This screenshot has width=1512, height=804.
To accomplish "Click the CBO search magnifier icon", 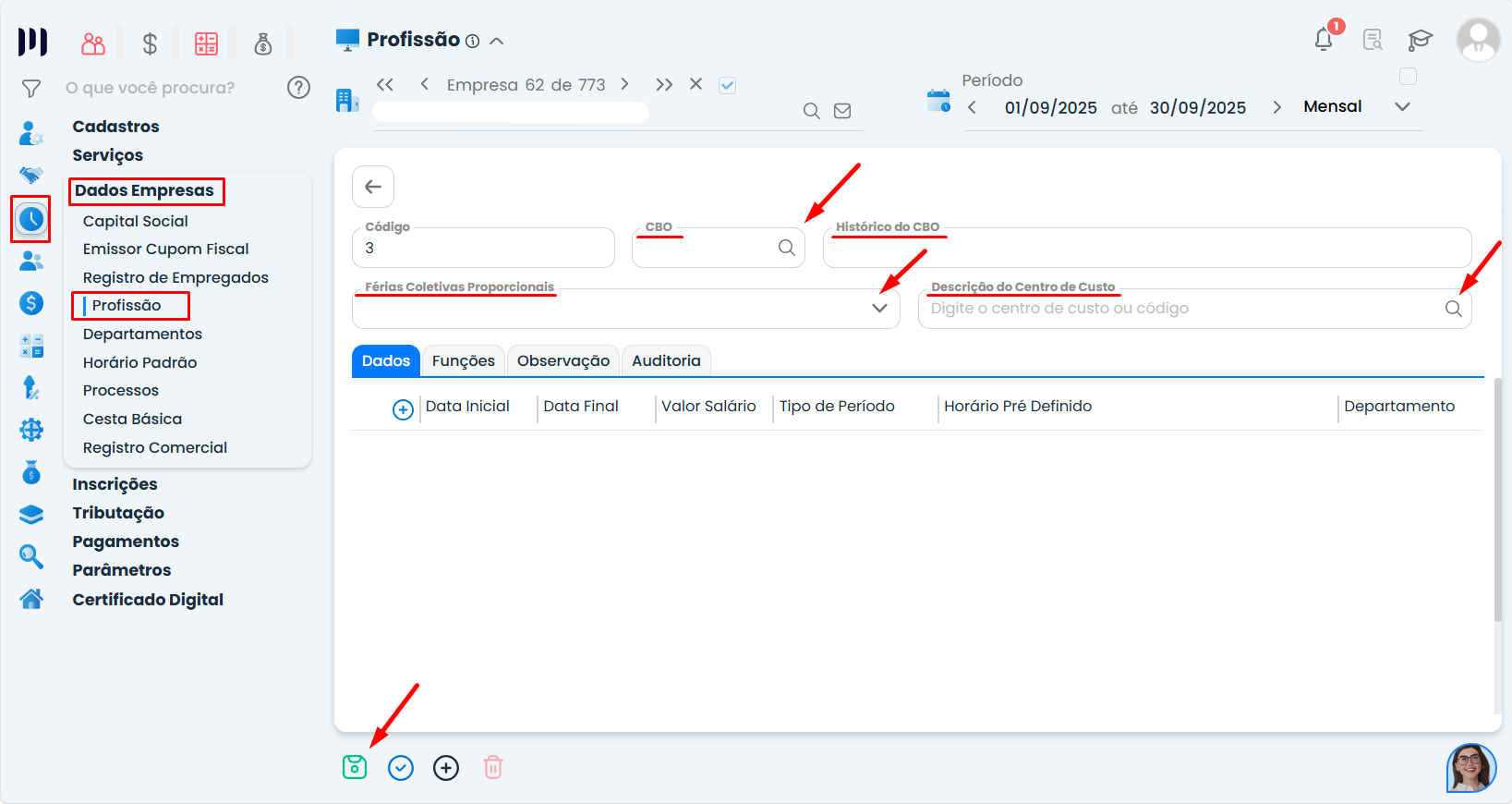I will click(786, 248).
